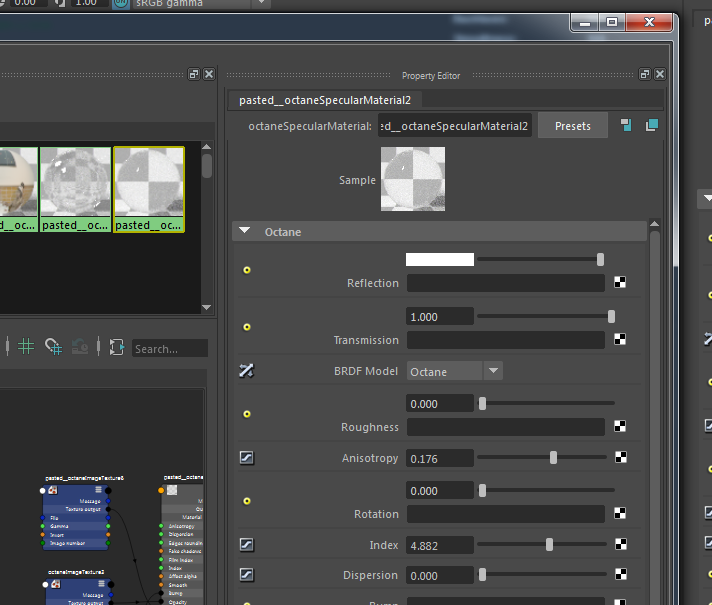
Task: Click the Gamma row on pasted__octaneImageTexture8 node
Action: [75, 526]
